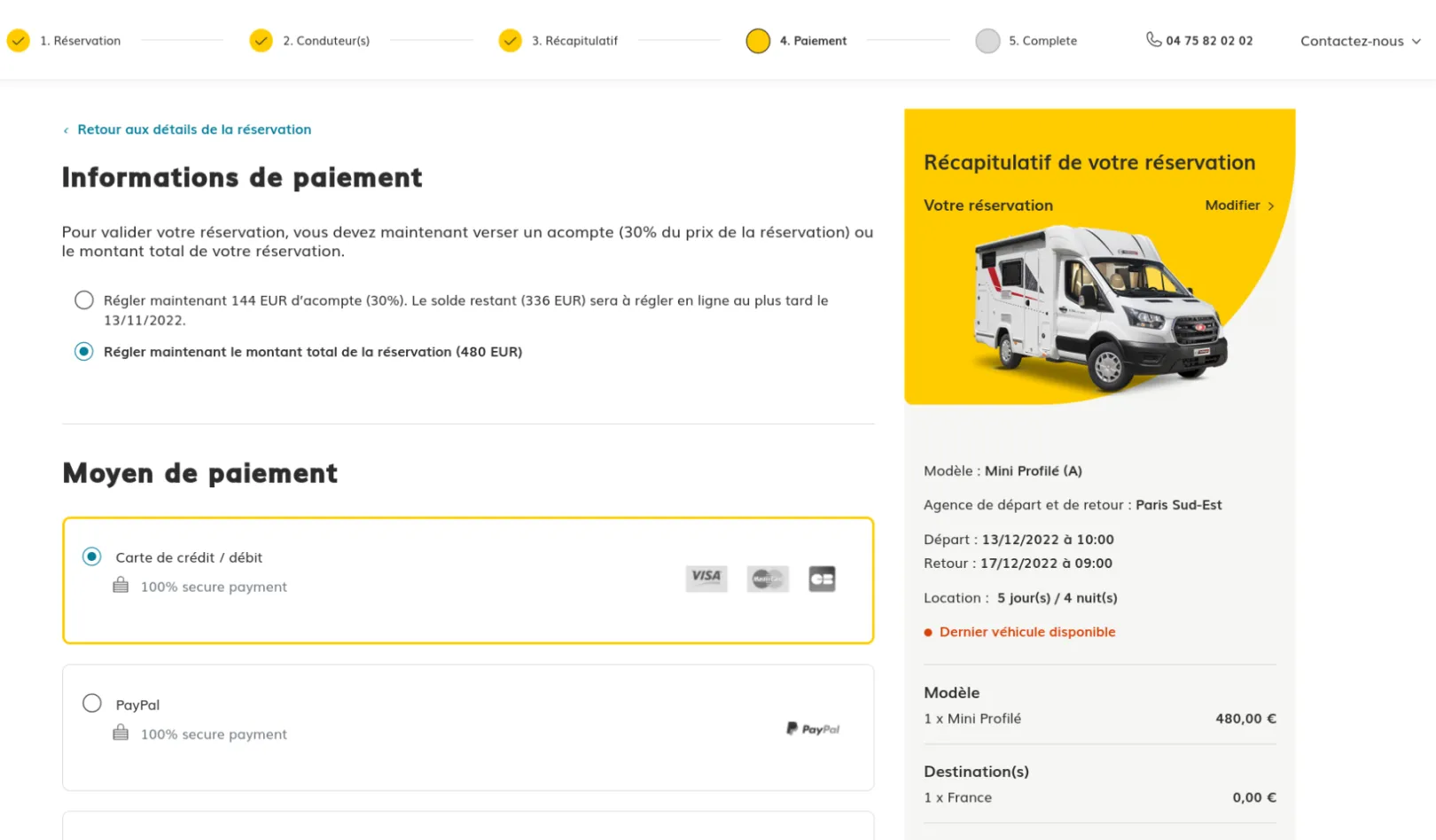Click the red dot availability indicator

tap(928, 633)
